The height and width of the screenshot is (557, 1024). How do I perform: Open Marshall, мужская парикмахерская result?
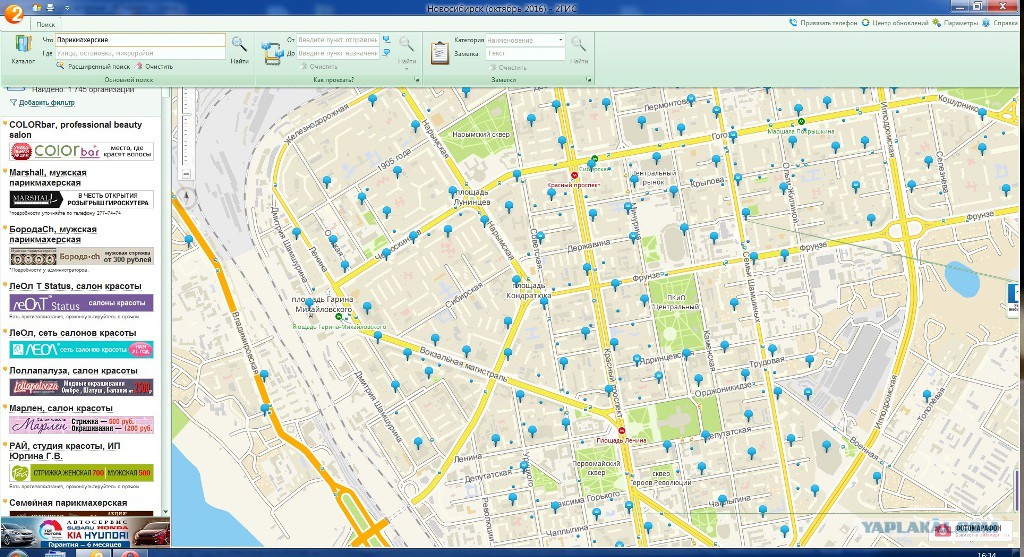click(48, 178)
